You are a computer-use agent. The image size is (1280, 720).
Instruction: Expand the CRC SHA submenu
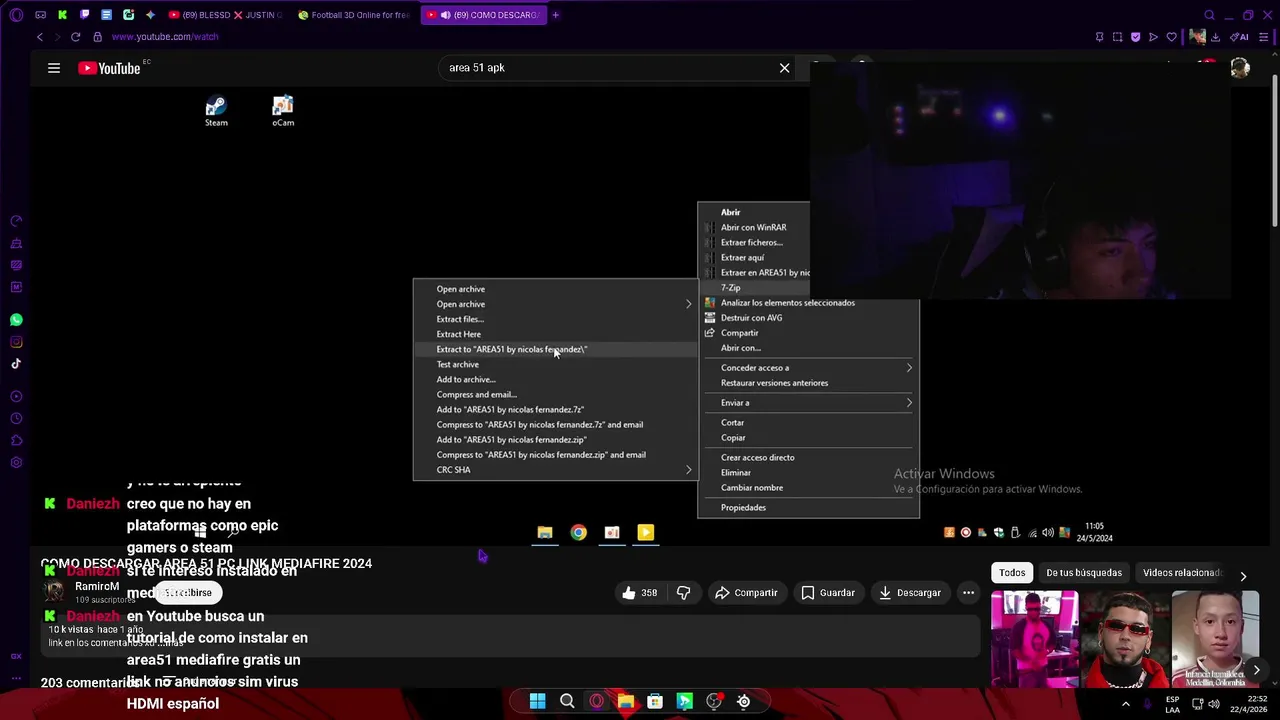[x=554, y=470]
